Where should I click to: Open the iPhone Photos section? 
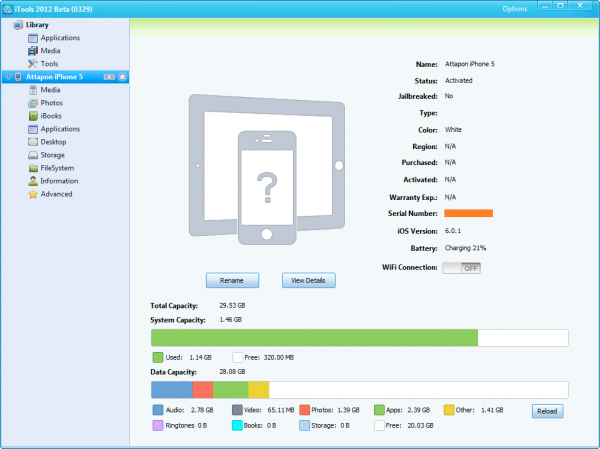(x=51, y=102)
